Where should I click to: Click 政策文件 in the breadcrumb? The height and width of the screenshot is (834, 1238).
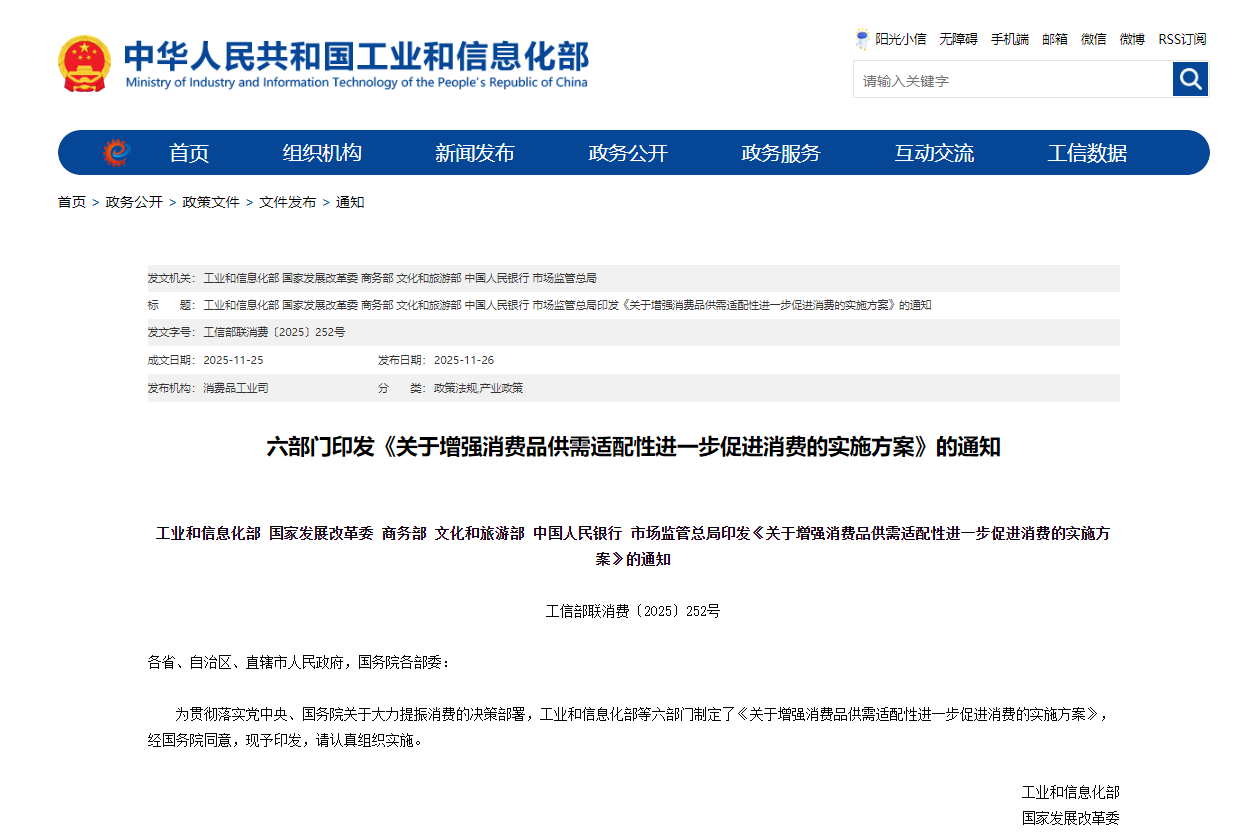tap(211, 202)
